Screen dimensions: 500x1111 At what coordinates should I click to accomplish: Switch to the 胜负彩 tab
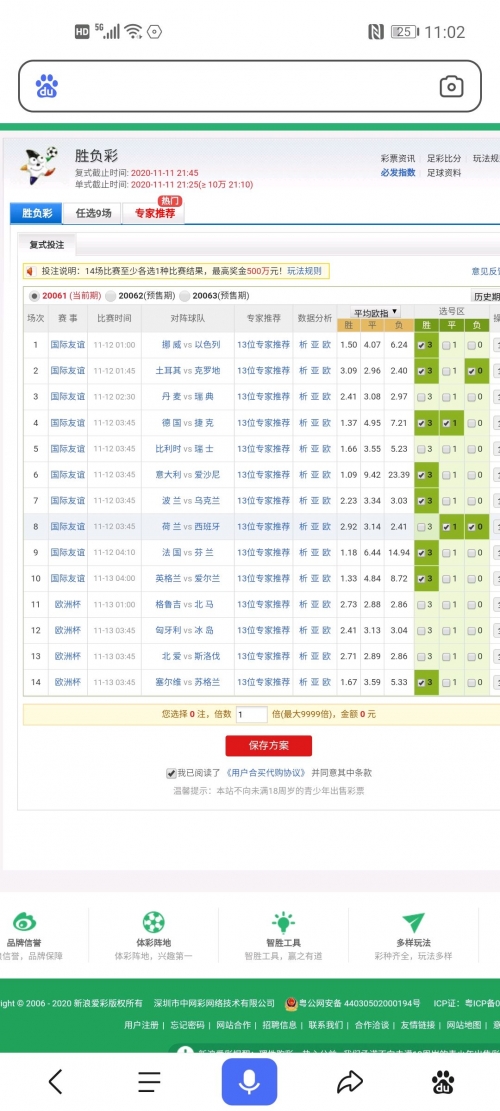point(37,213)
